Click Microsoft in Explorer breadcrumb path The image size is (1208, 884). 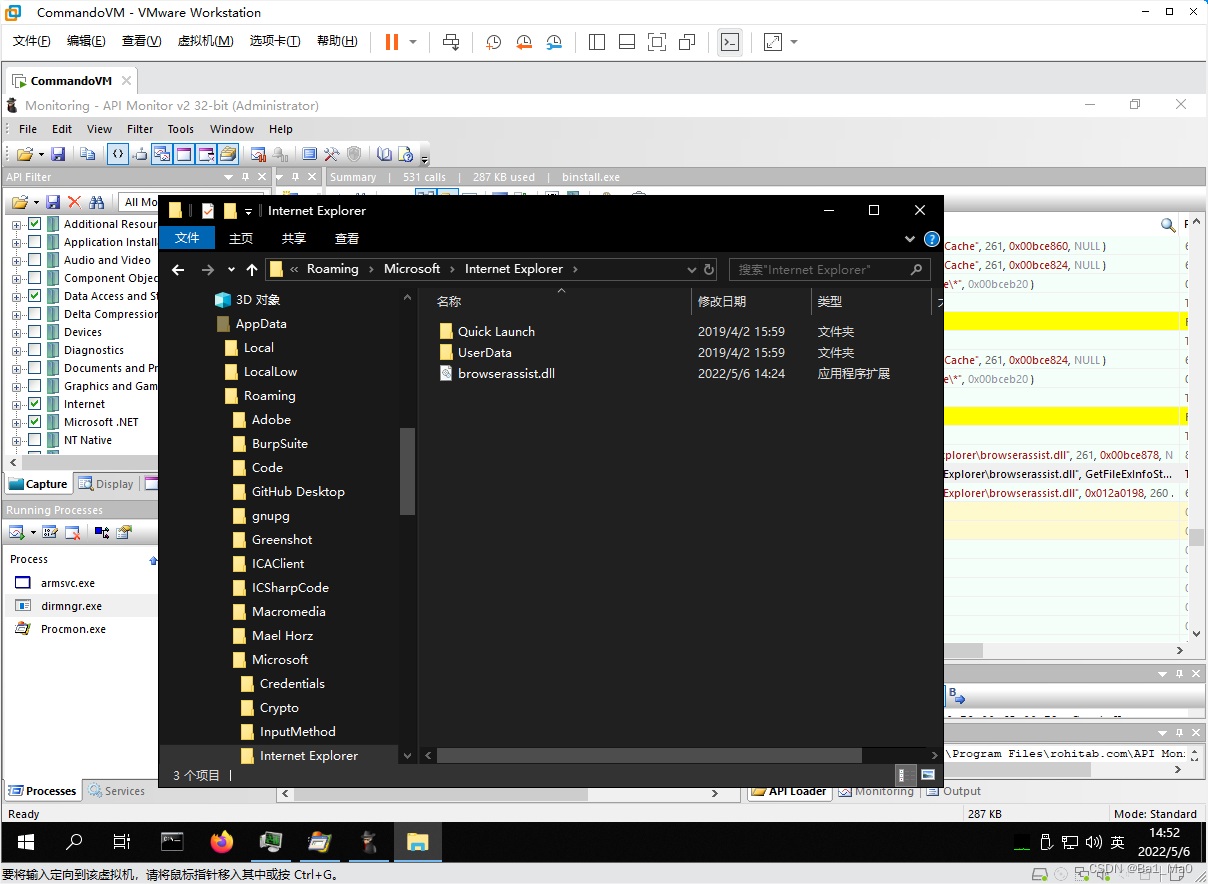pos(412,269)
